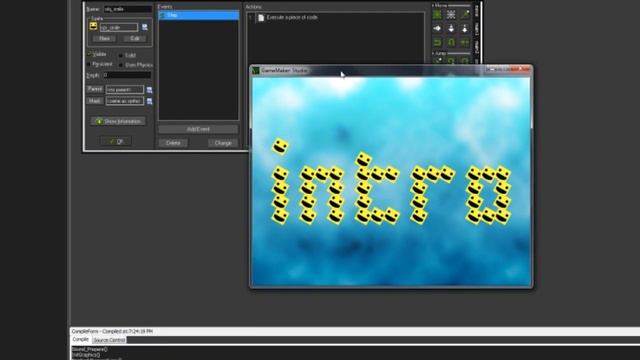Click the Delete event button

pos(173,143)
